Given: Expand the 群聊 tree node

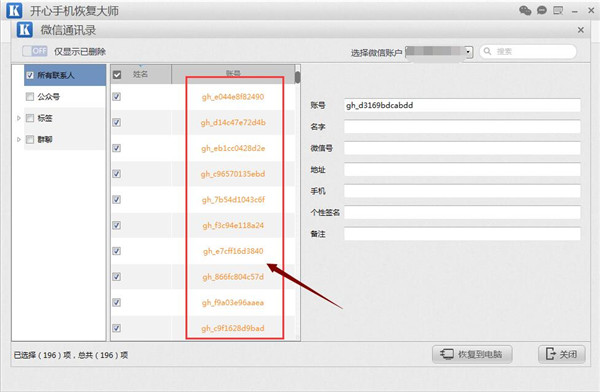Looking at the screenshot, I should 18,140.
